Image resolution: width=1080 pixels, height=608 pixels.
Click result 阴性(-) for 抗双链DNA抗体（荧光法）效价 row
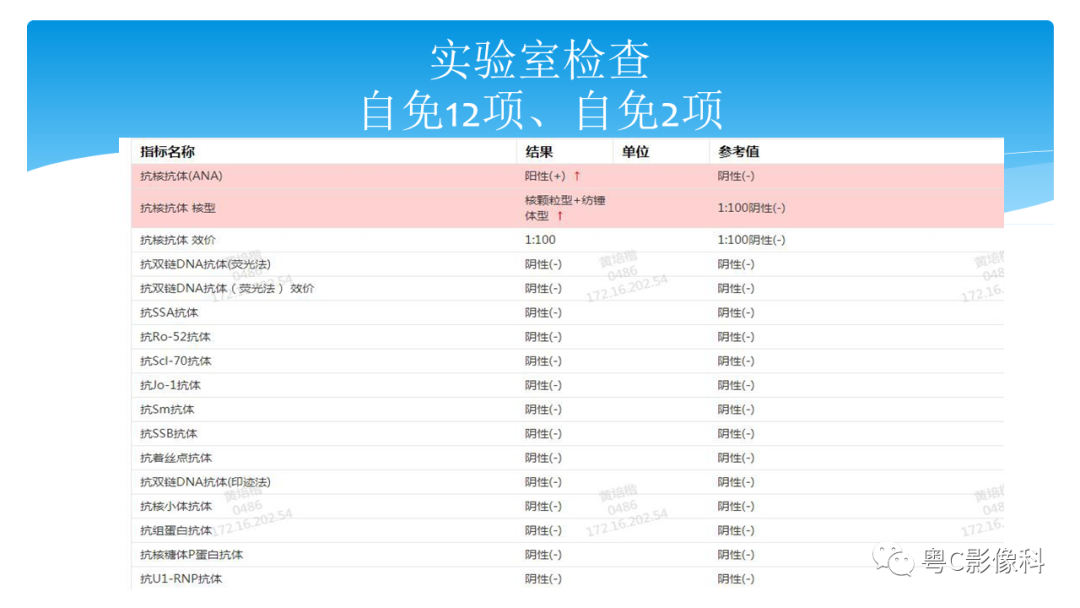click(543, 289)
